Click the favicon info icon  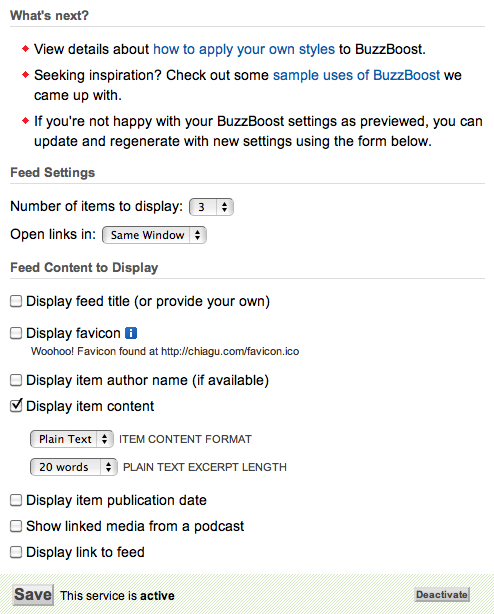131,333
